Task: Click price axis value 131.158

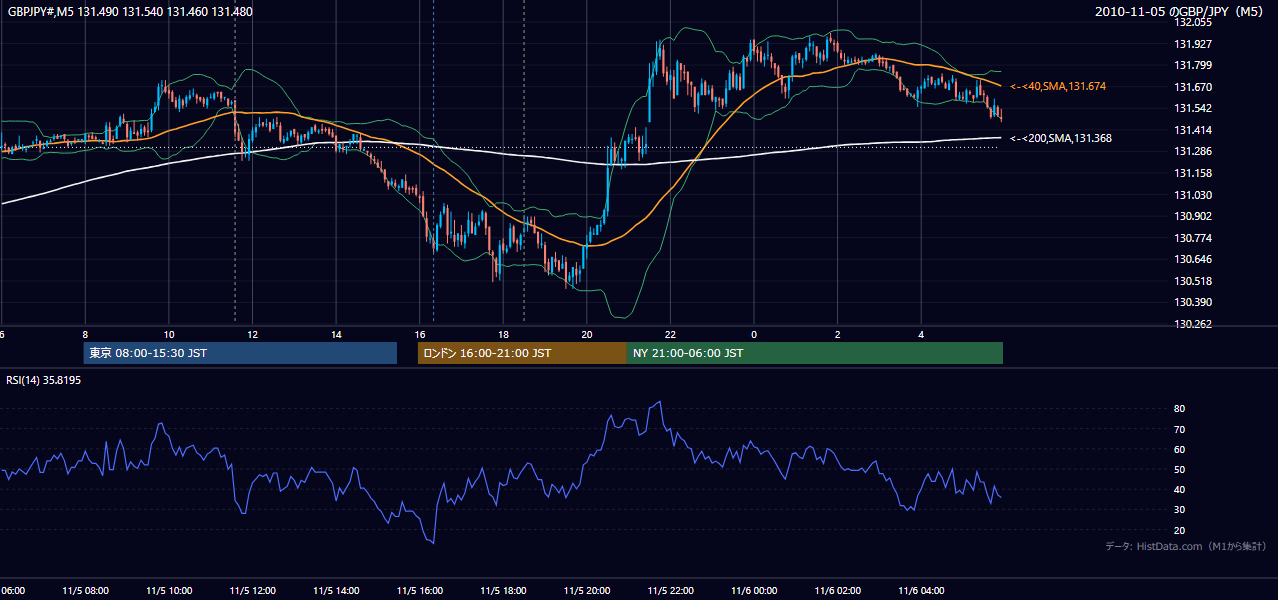Action: (x=1193, y=173)
